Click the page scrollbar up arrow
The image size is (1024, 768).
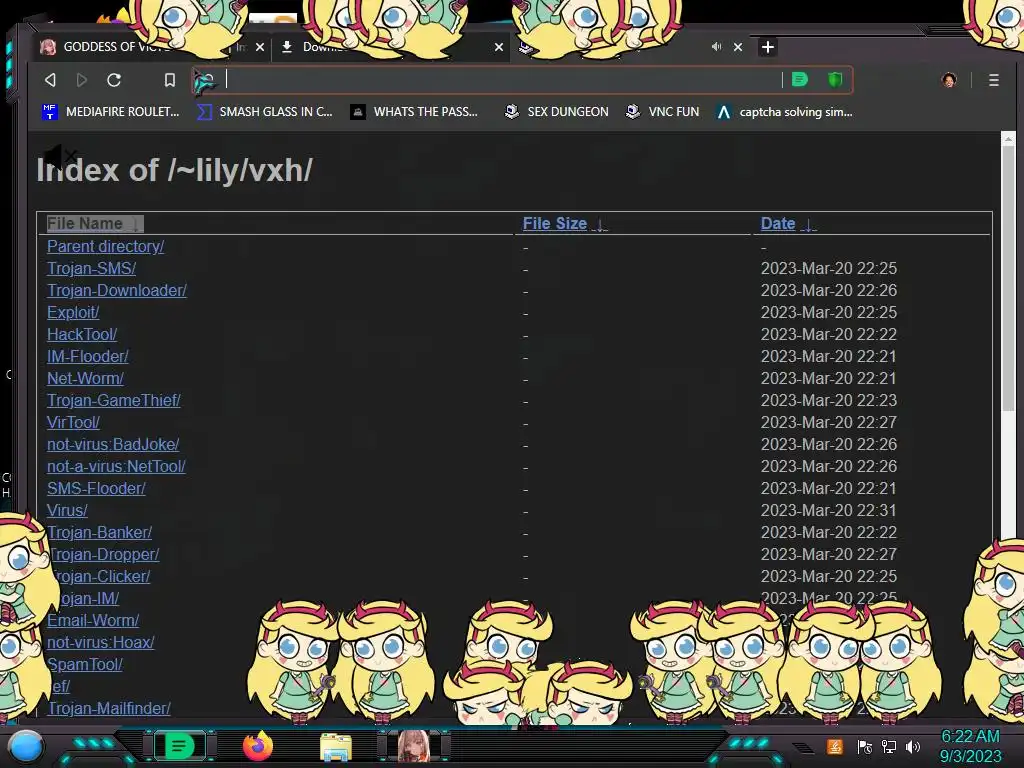point(1008,138)
